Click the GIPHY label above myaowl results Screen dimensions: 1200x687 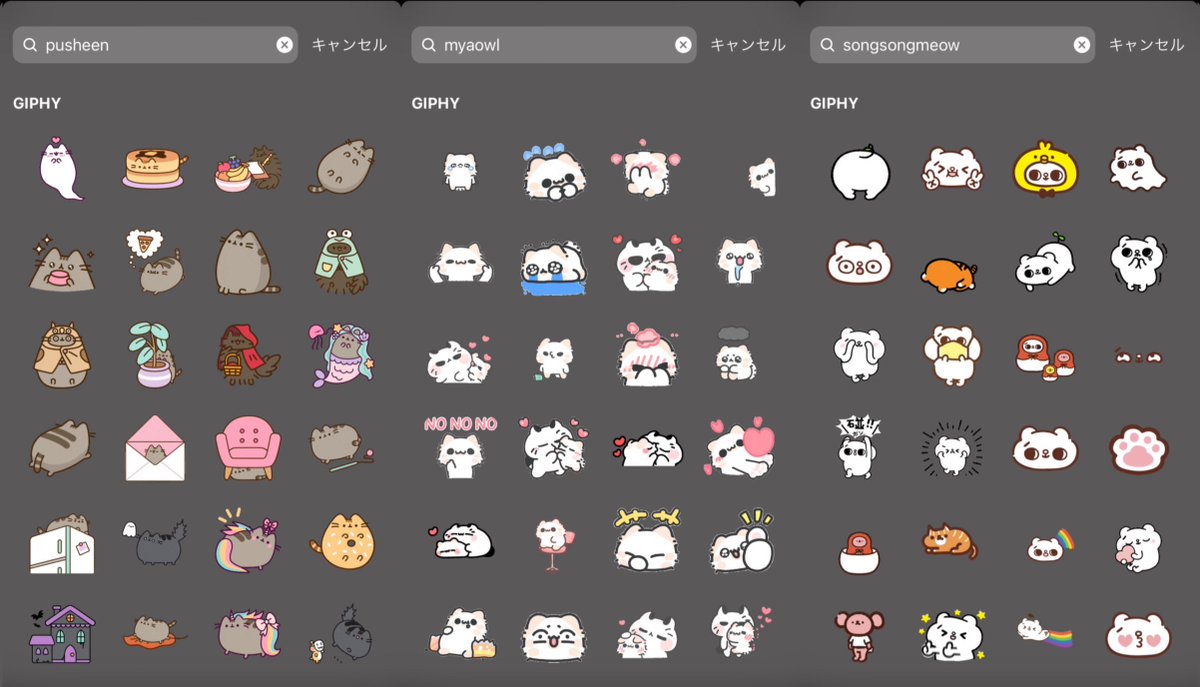point(436,103)
